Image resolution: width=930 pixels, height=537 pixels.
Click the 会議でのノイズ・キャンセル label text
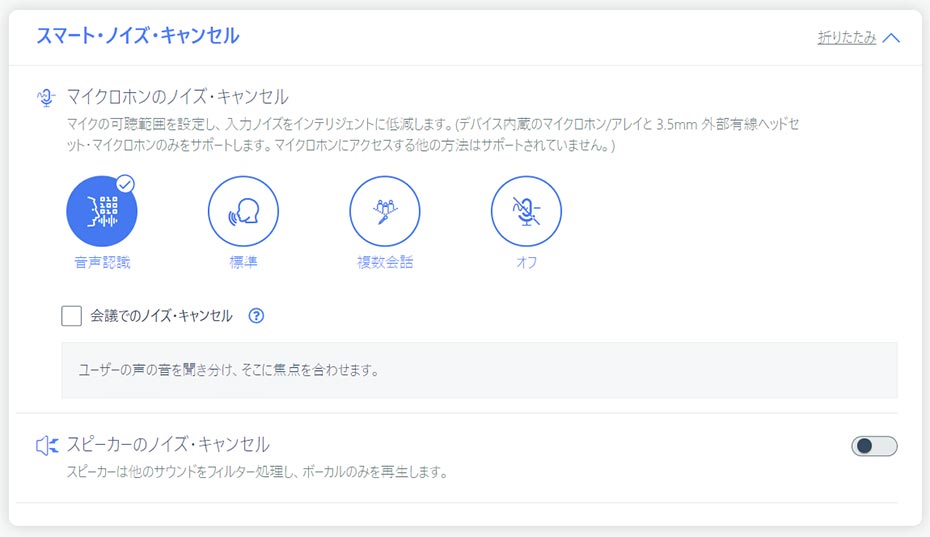pyautogui.click(x=161, y=316)
